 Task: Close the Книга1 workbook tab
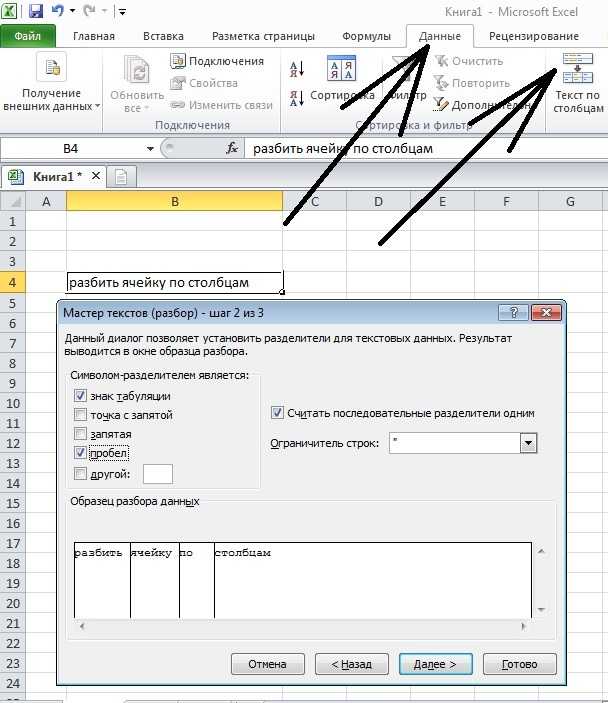[96, 176]
